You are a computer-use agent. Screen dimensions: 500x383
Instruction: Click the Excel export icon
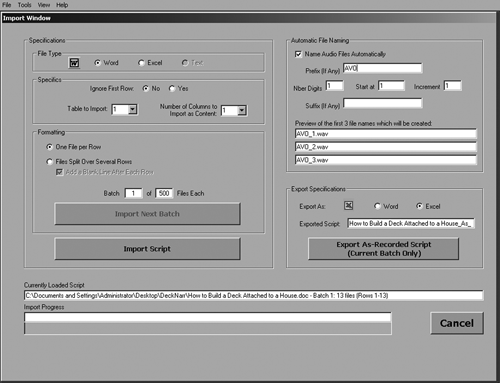pyautogui.click(x=348, y=206)
